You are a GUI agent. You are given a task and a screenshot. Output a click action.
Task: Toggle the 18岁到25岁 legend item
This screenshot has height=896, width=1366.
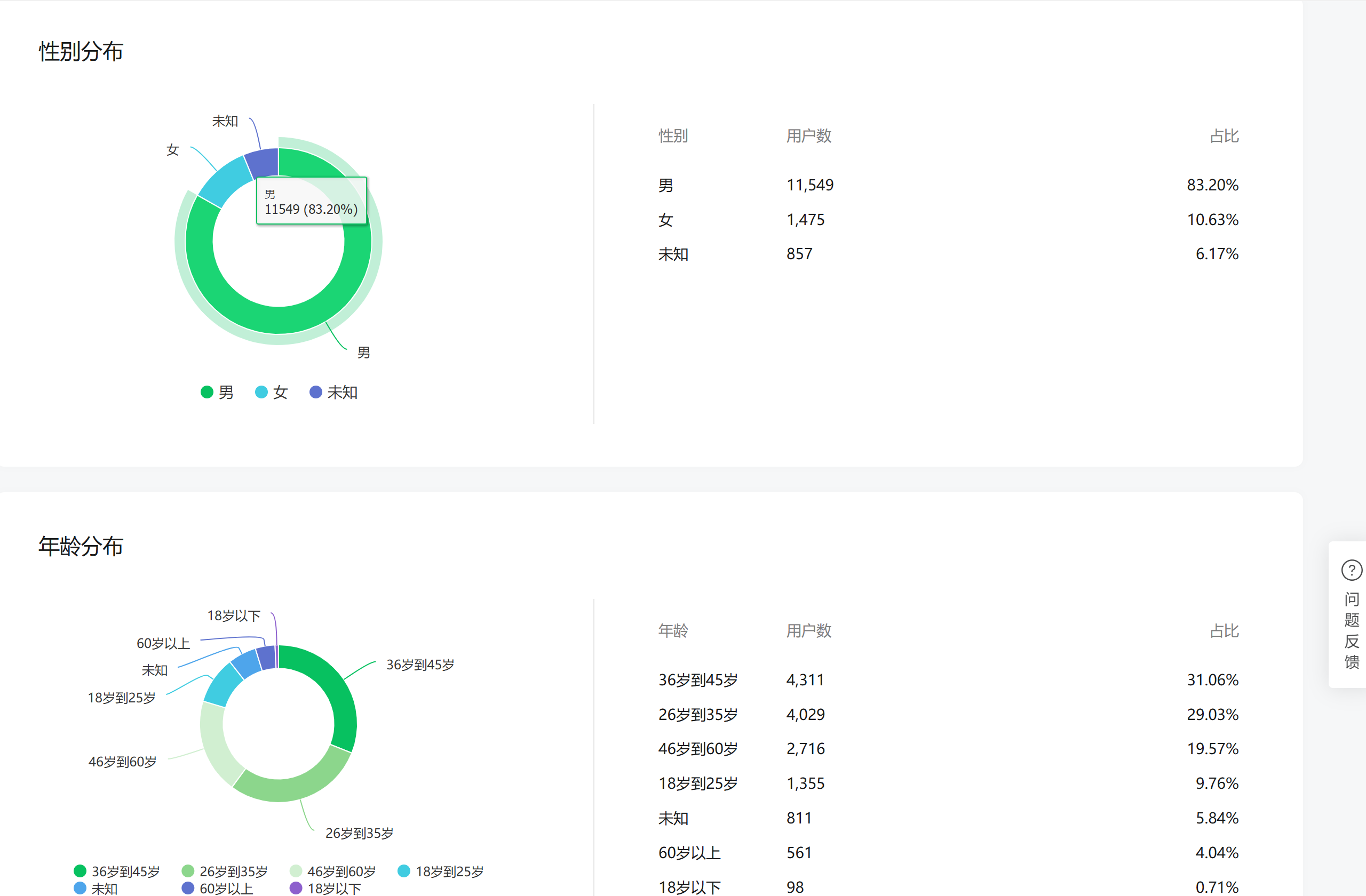click(441, 871)
